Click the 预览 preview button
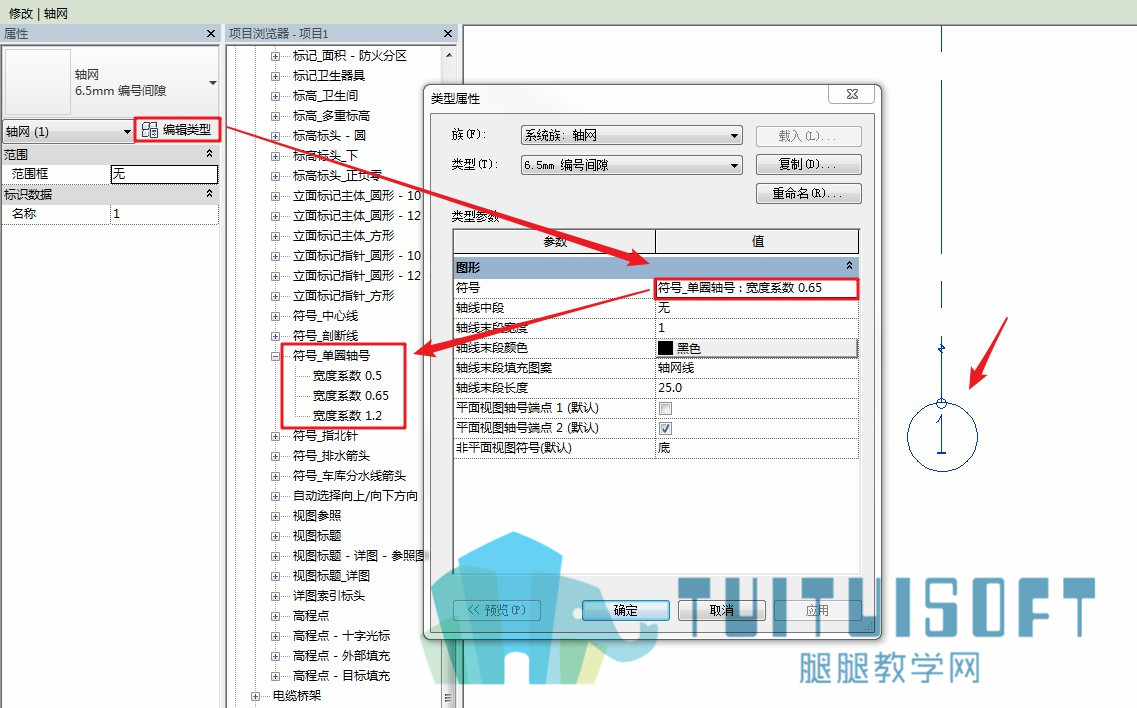1137x708 pixels. [x=497, y=610]
